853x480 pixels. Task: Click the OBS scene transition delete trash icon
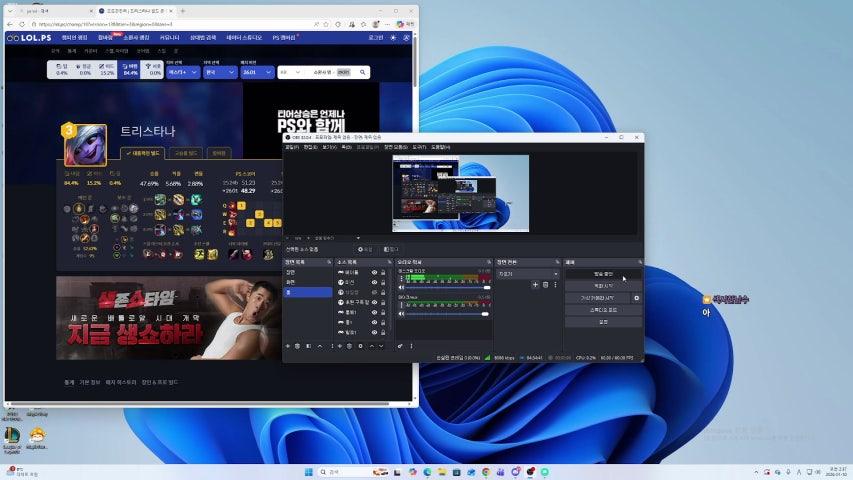(545, 285)
